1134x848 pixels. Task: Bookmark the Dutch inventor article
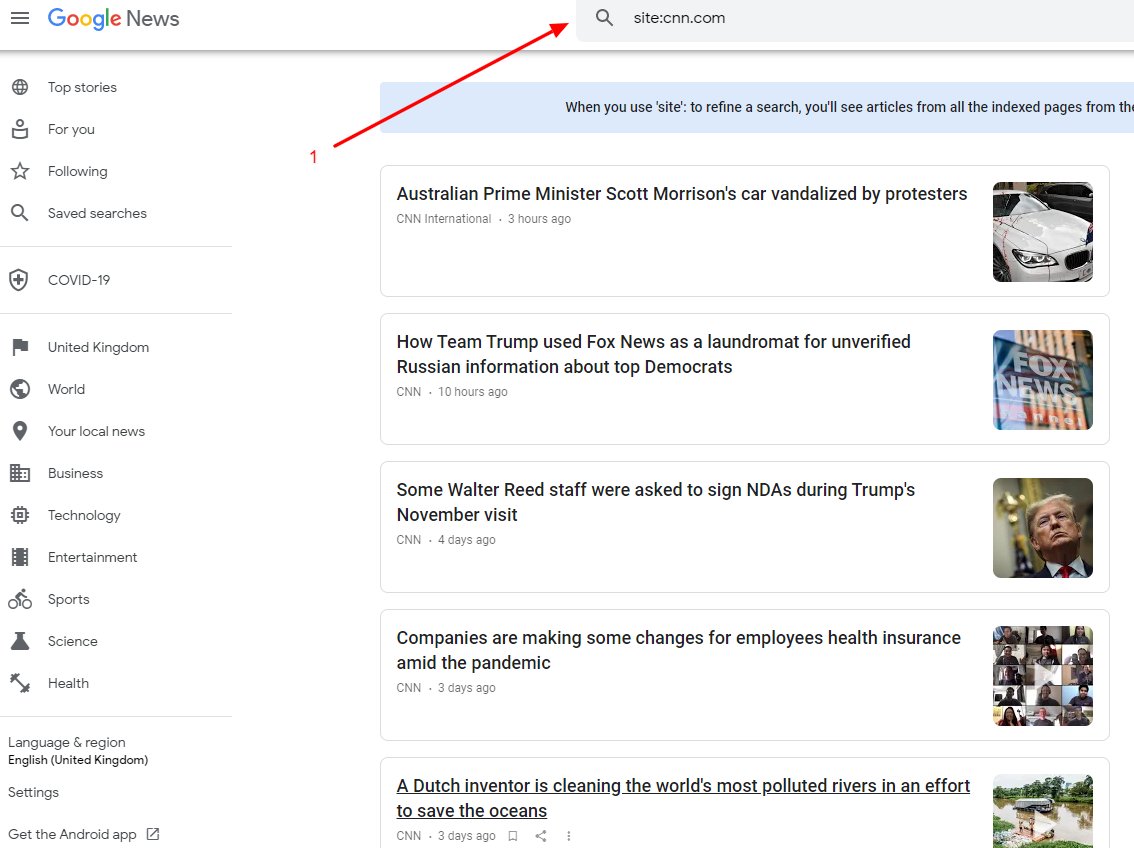click(513, 836)
